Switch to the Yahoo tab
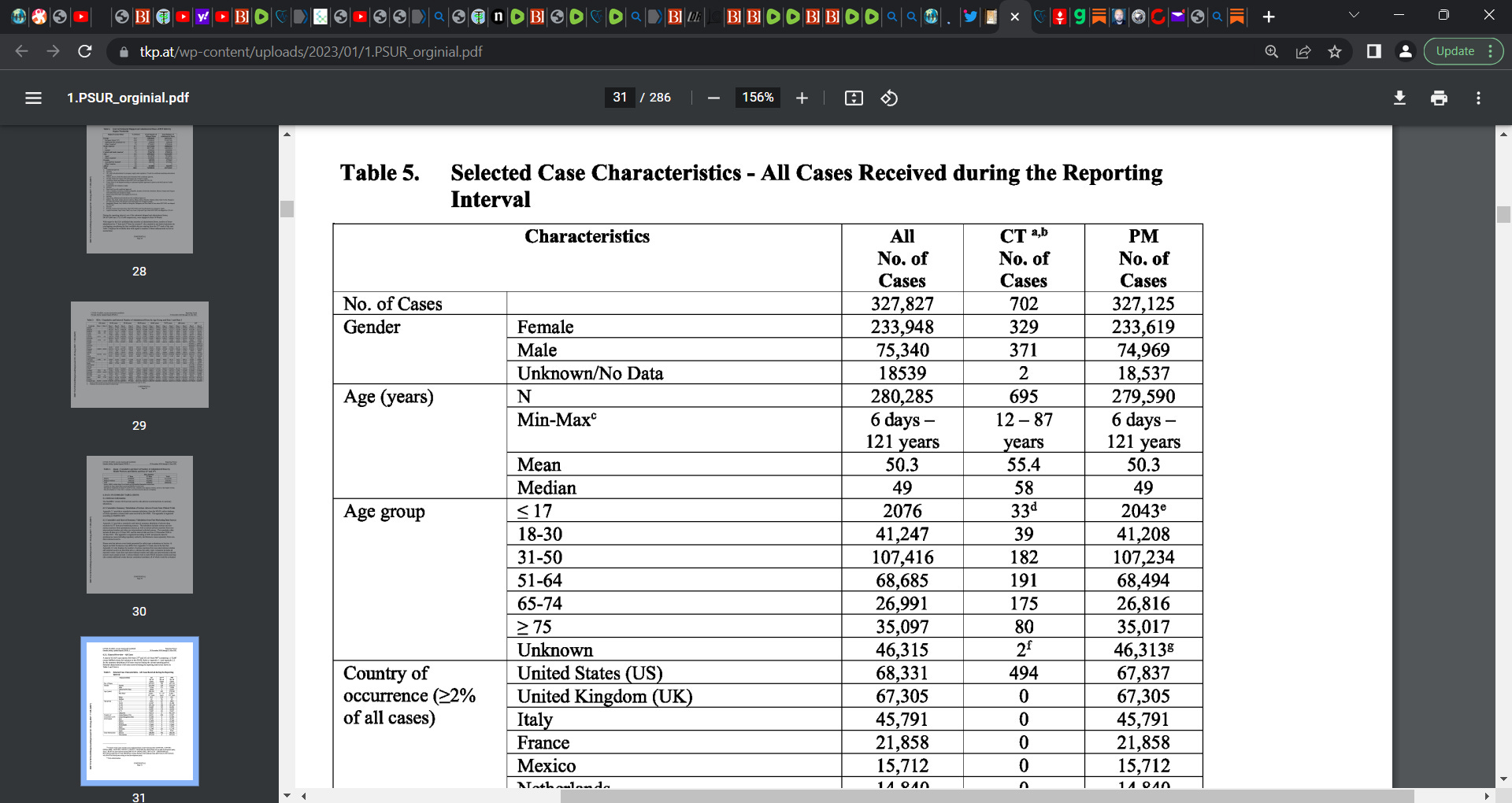The height and width of the screenshot is (803, 1512). coord(202,17)
